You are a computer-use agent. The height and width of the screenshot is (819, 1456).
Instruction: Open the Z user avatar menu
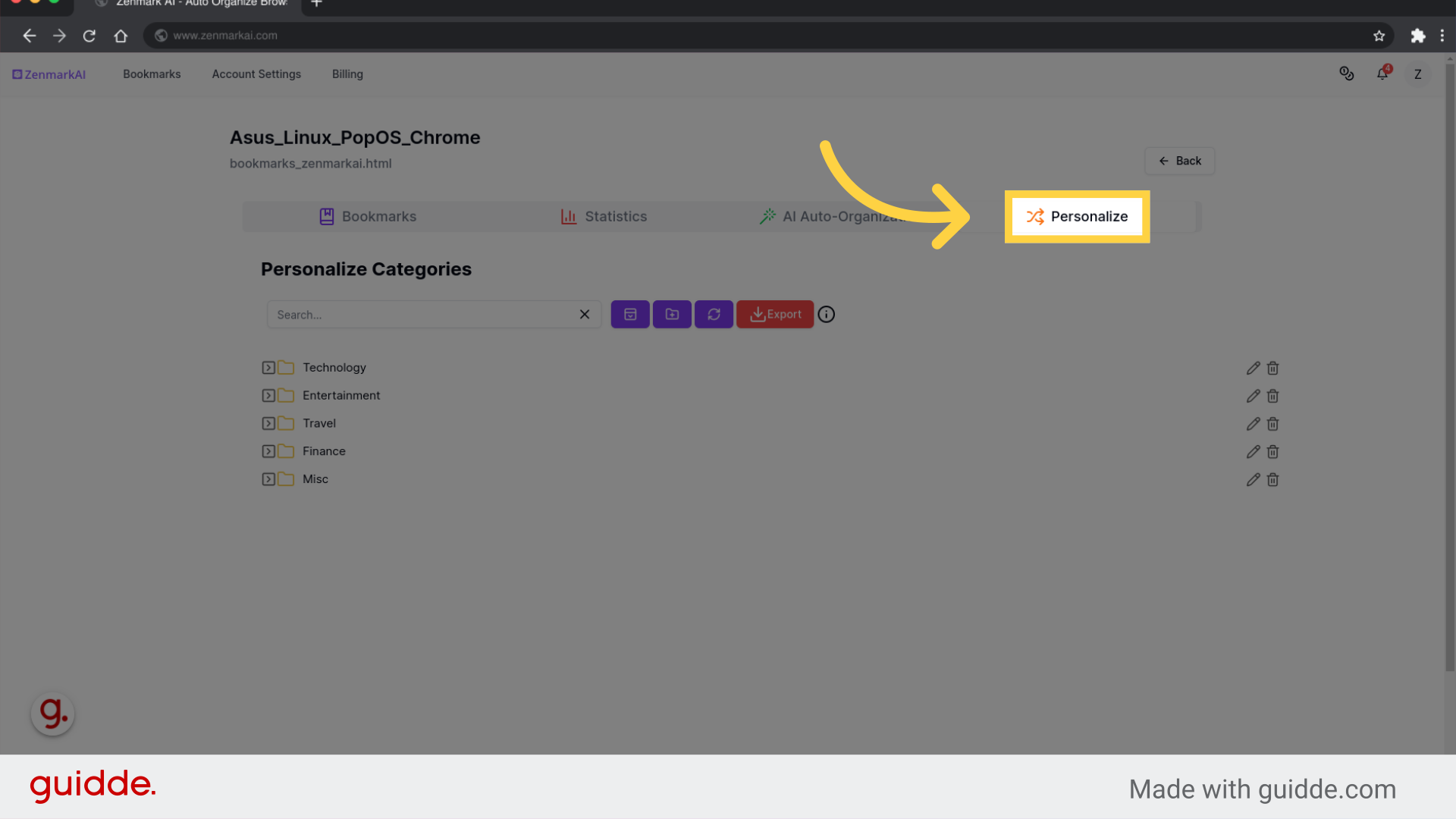click(x=1417, y=74)
